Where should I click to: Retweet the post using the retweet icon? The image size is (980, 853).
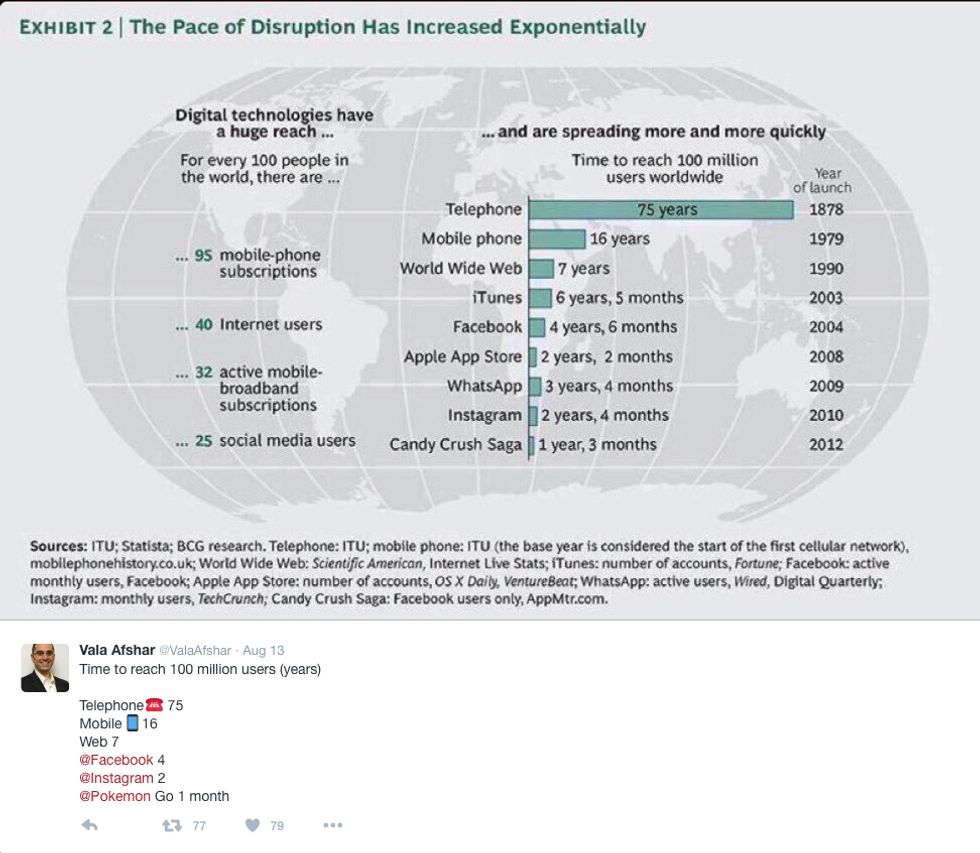click(171, 825)
